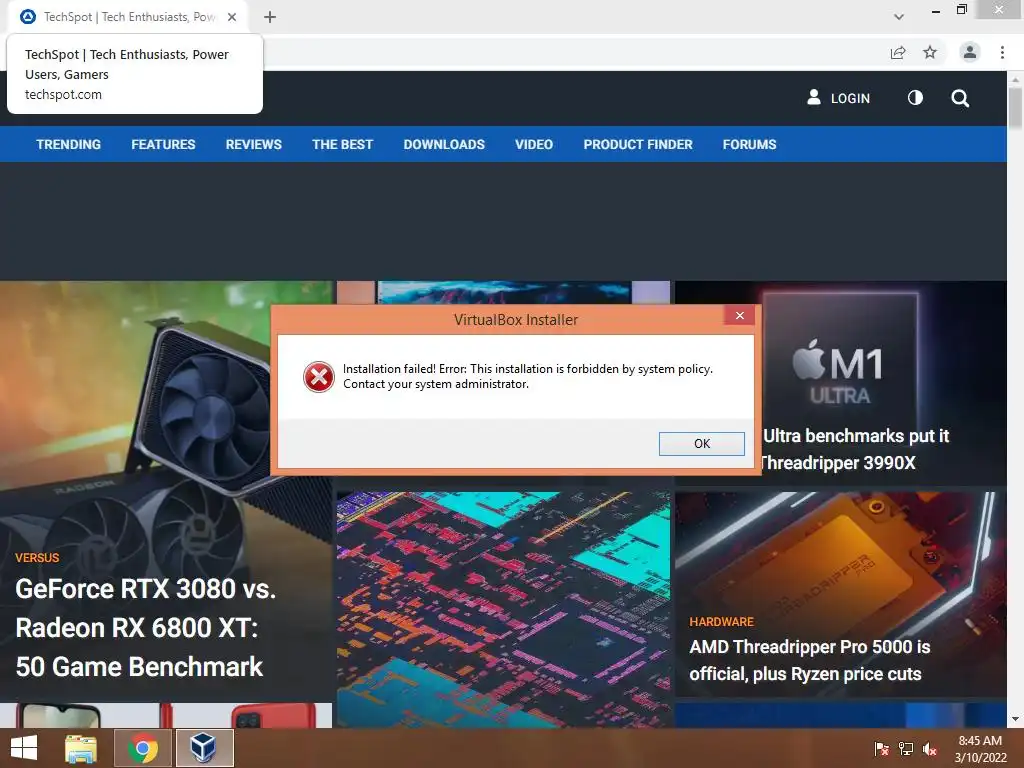Image resolution: width=1024 pixels, height=768 pixels.
Task: Click OK in the VirtualBox Installer dialog
Action: coord(701,443)
